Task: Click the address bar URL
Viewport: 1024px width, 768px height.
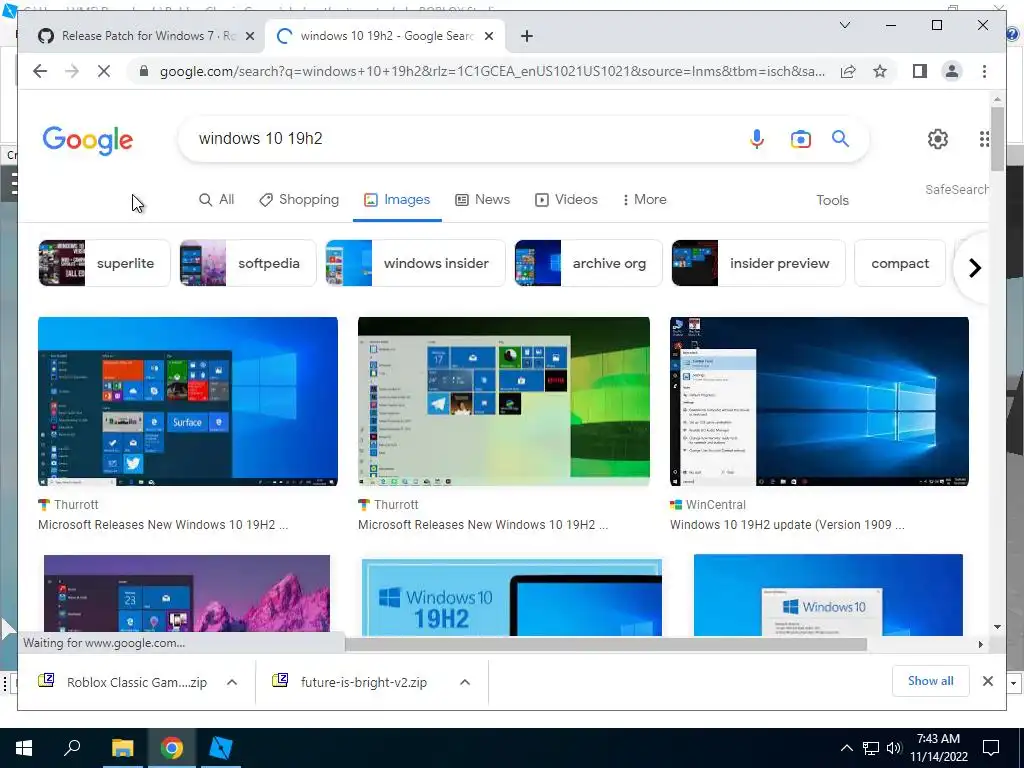Action: (492, 71)
